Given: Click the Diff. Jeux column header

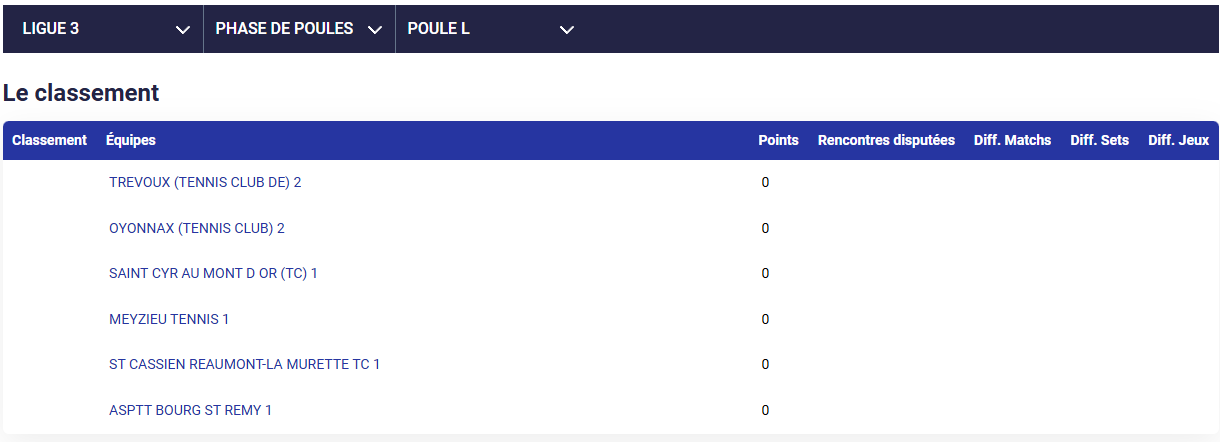Looking at the screenshot, I should 1178,140.
